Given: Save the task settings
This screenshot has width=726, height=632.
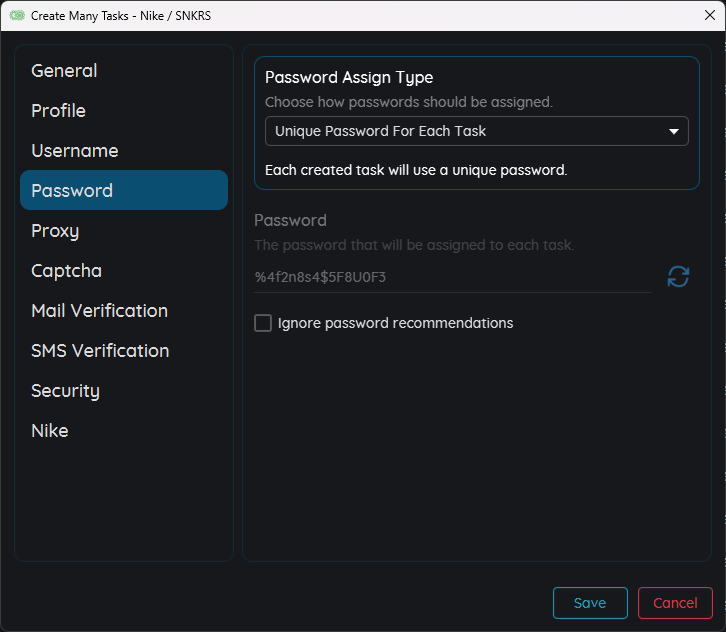Looking at the screenshot, I should tap(590, 603).
